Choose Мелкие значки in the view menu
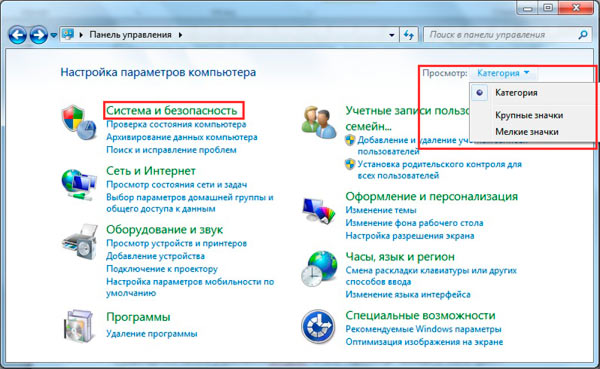 pos(527,132)
